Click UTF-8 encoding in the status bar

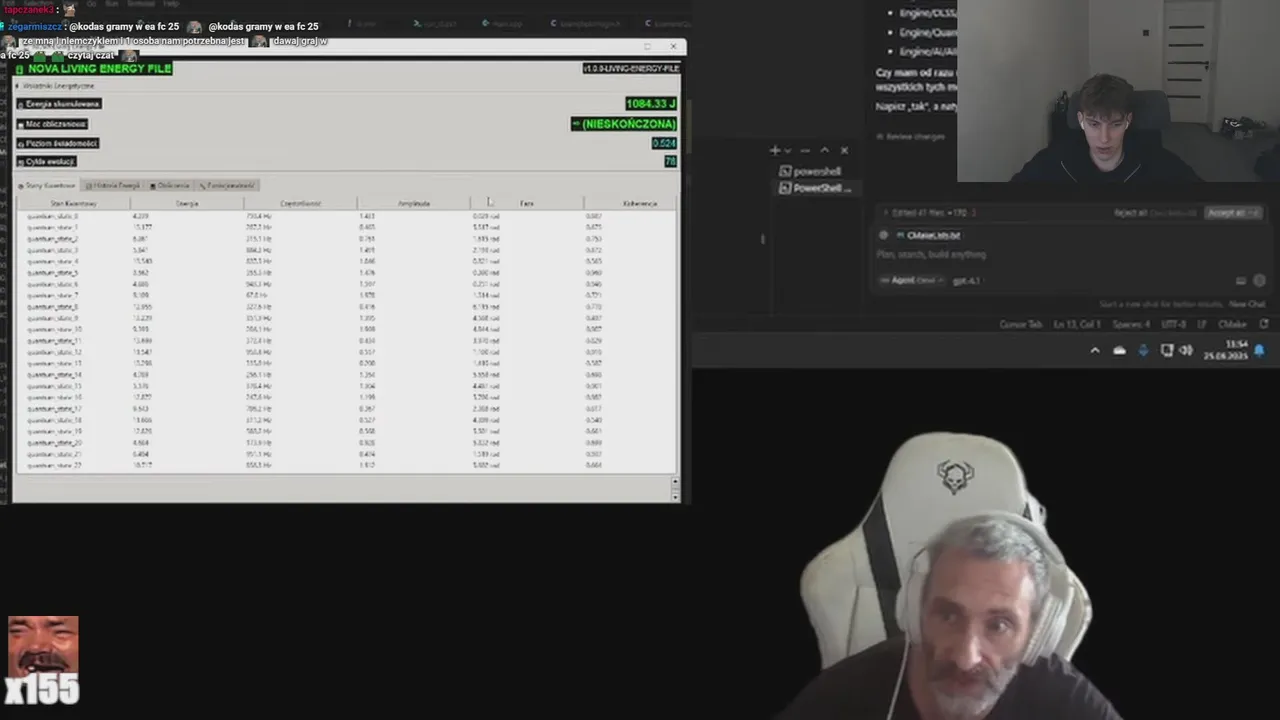1172,324
